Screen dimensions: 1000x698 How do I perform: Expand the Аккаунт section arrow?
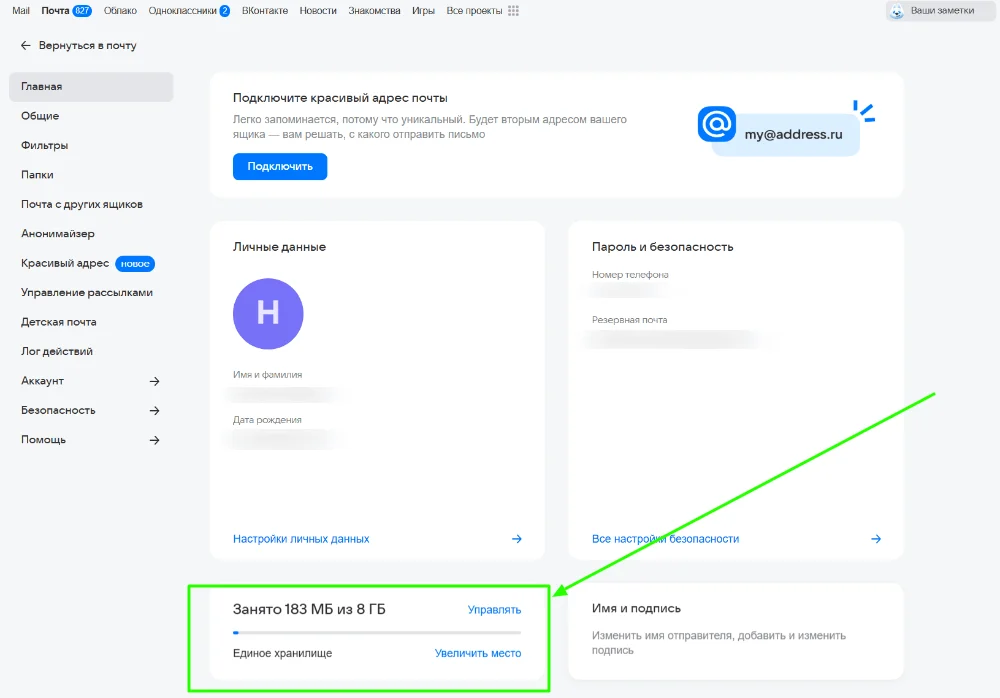154,382
